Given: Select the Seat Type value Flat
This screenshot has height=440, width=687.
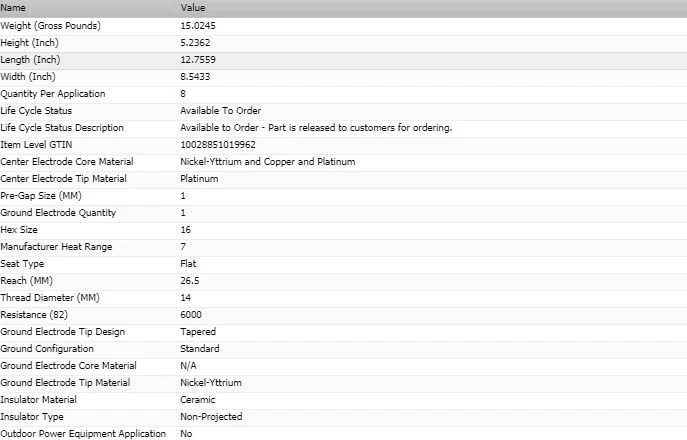Looking at the screenshot, I should coord(188,264).
